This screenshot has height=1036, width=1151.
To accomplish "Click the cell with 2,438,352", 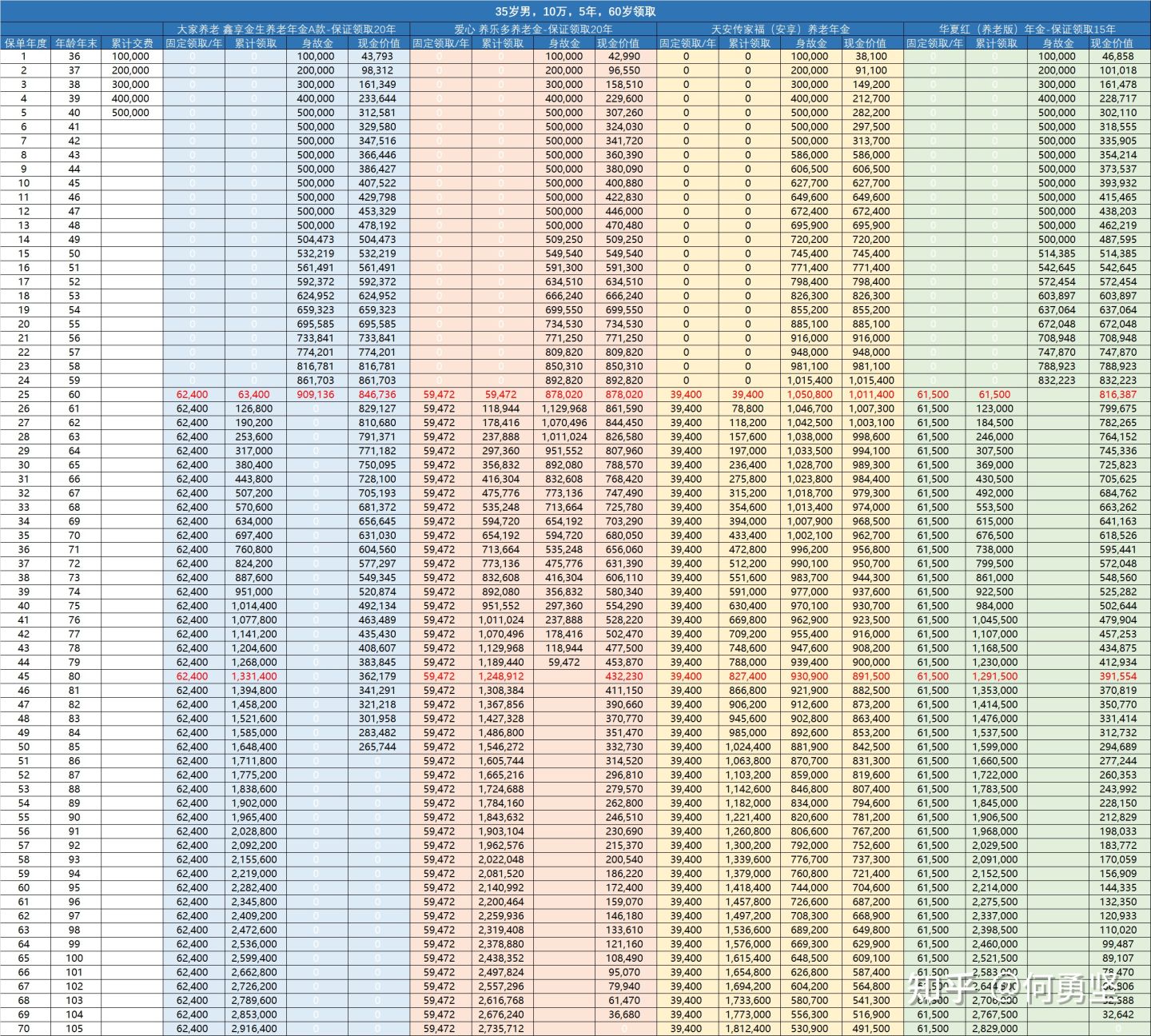I will (501, 958).
